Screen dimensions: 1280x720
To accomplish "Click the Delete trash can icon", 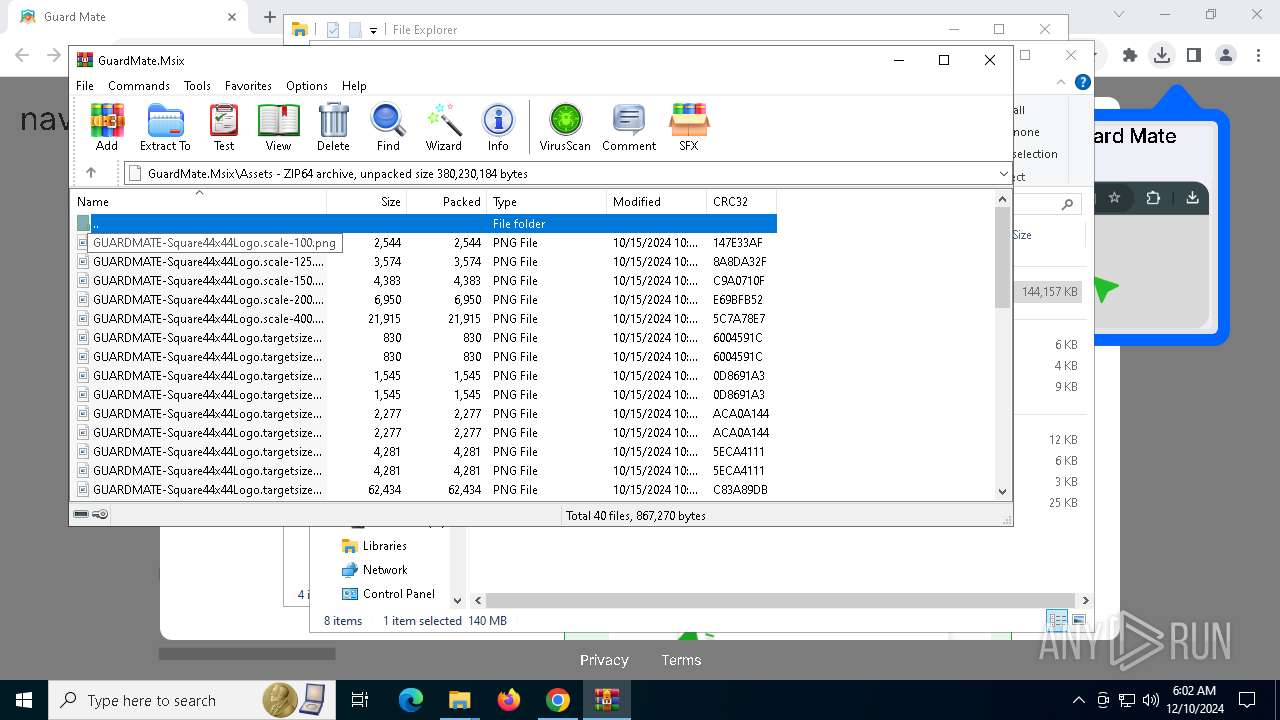I will pyautogui.click(x=333, y=127).
